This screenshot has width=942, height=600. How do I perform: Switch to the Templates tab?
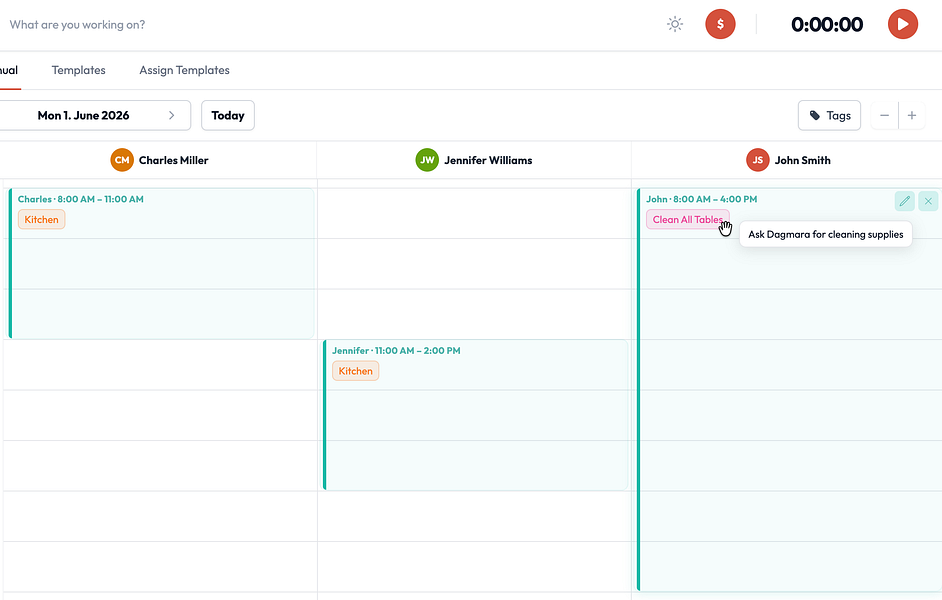79,70
